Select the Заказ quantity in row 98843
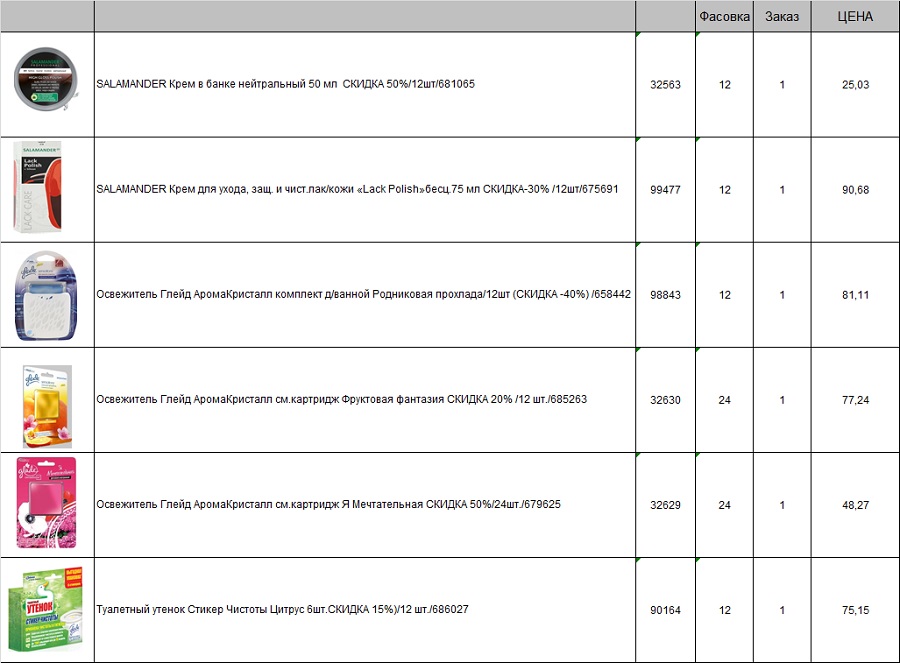This screenshot has width=900, height=663. pos(782,294)
